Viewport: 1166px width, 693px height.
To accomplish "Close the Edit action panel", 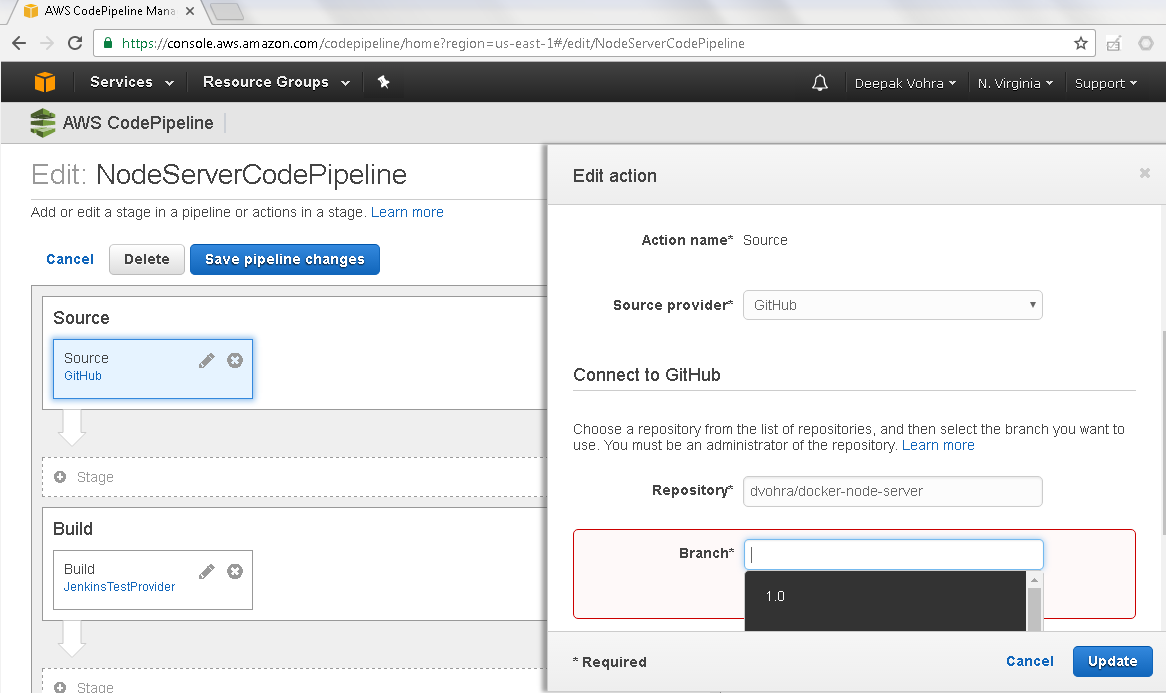I will click(1144, 173).
